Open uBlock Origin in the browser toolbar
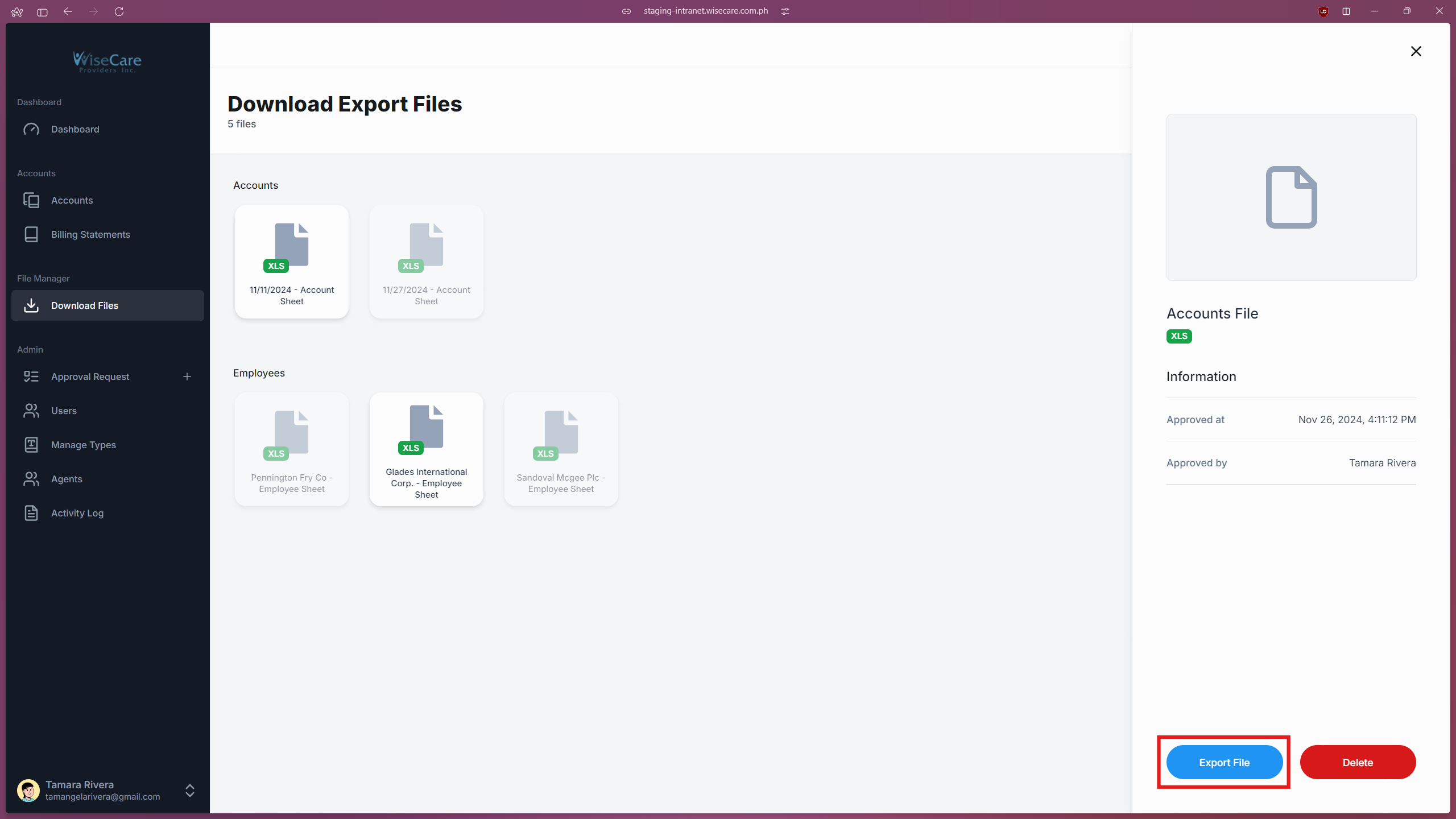The image size is (1456, 819). point(1323,11)
